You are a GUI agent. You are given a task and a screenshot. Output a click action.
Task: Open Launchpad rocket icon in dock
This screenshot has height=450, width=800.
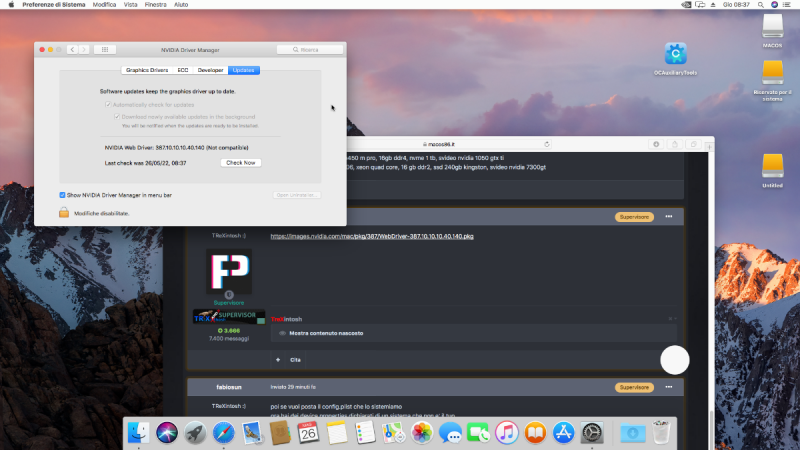click(195, 433)
